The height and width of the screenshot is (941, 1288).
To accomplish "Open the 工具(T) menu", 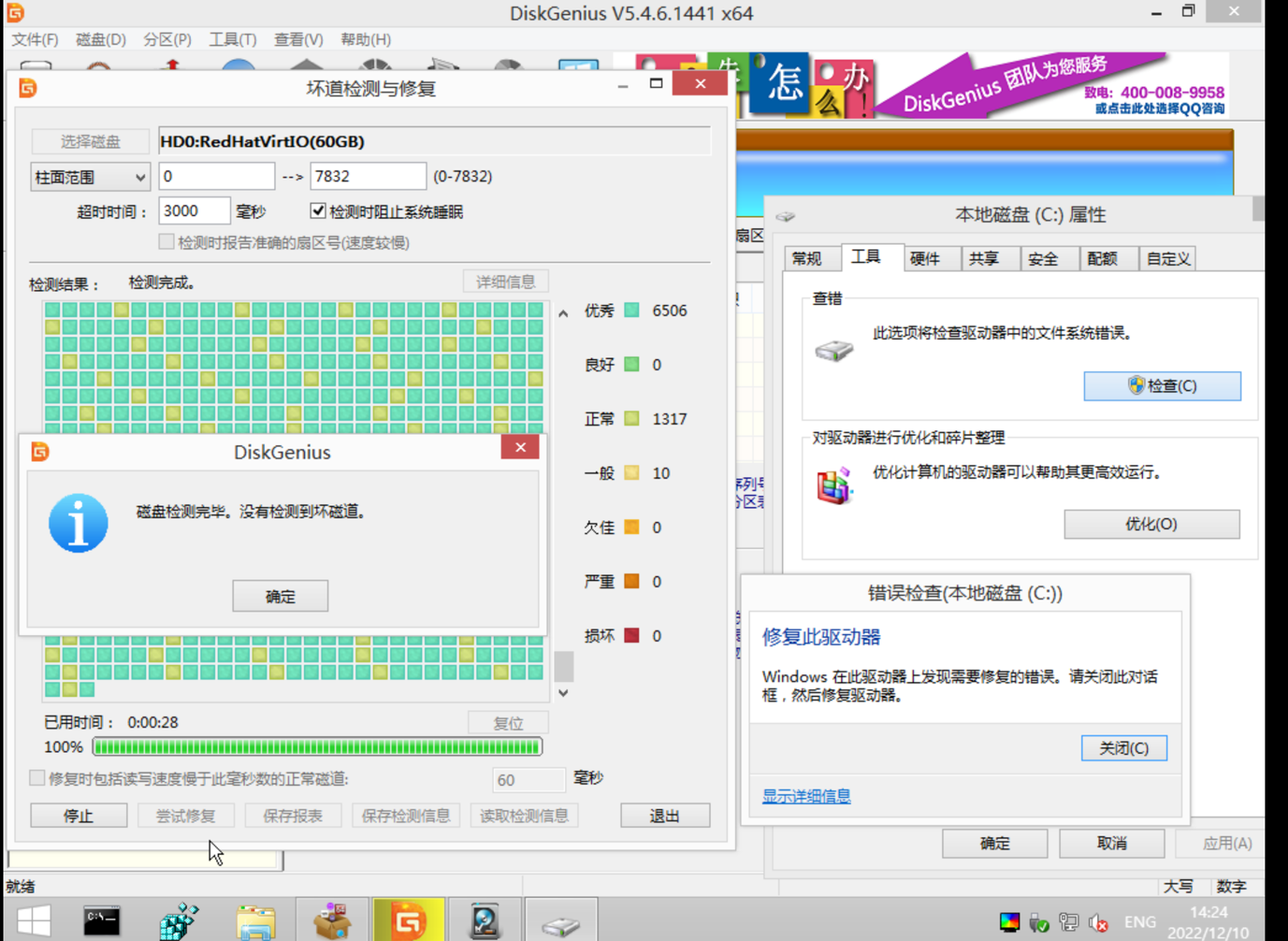I will click(x=233, y=39).
